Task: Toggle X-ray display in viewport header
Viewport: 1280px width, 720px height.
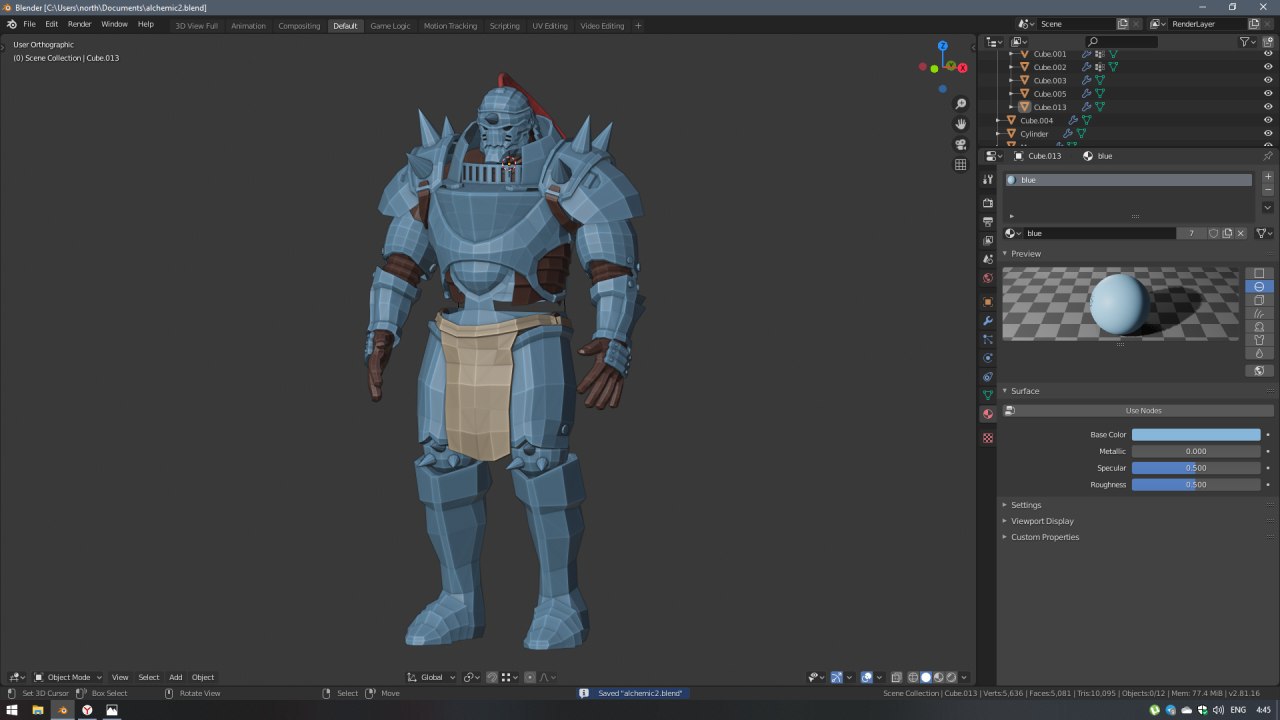Action: [x=897, y=677]
